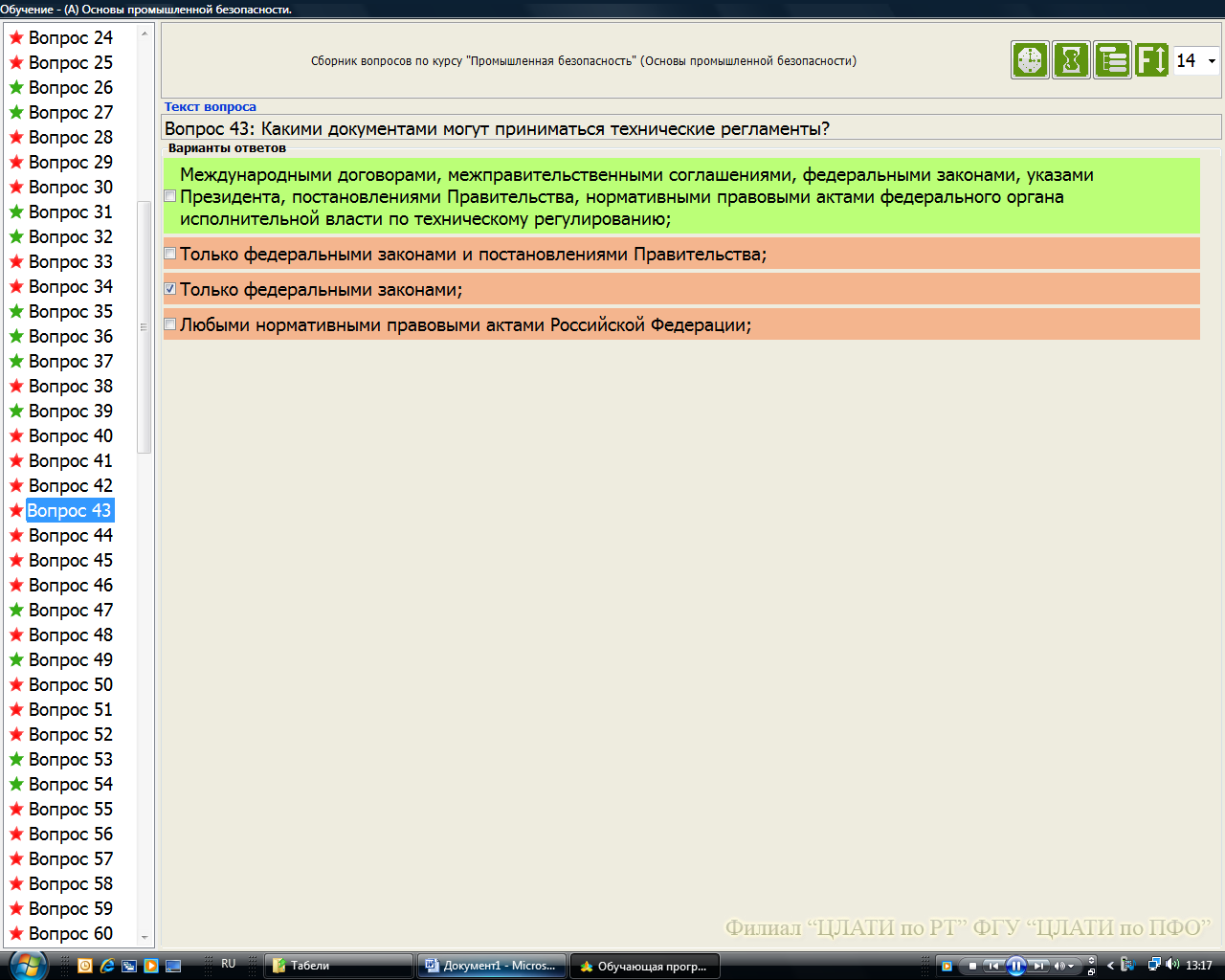Click the Switch between windows quick launch icon

coord(129,966)
